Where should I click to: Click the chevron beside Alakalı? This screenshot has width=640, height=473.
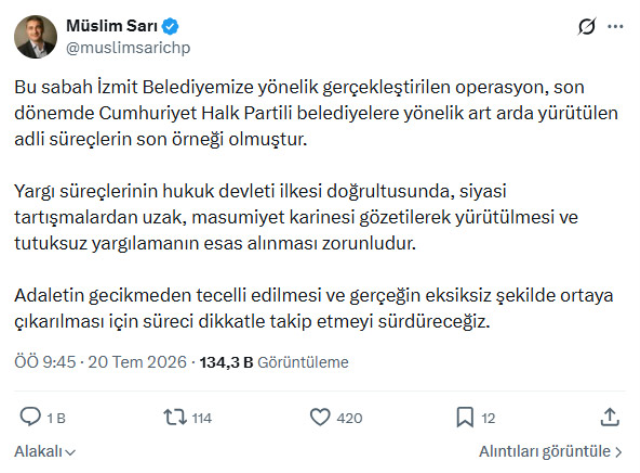70,453
